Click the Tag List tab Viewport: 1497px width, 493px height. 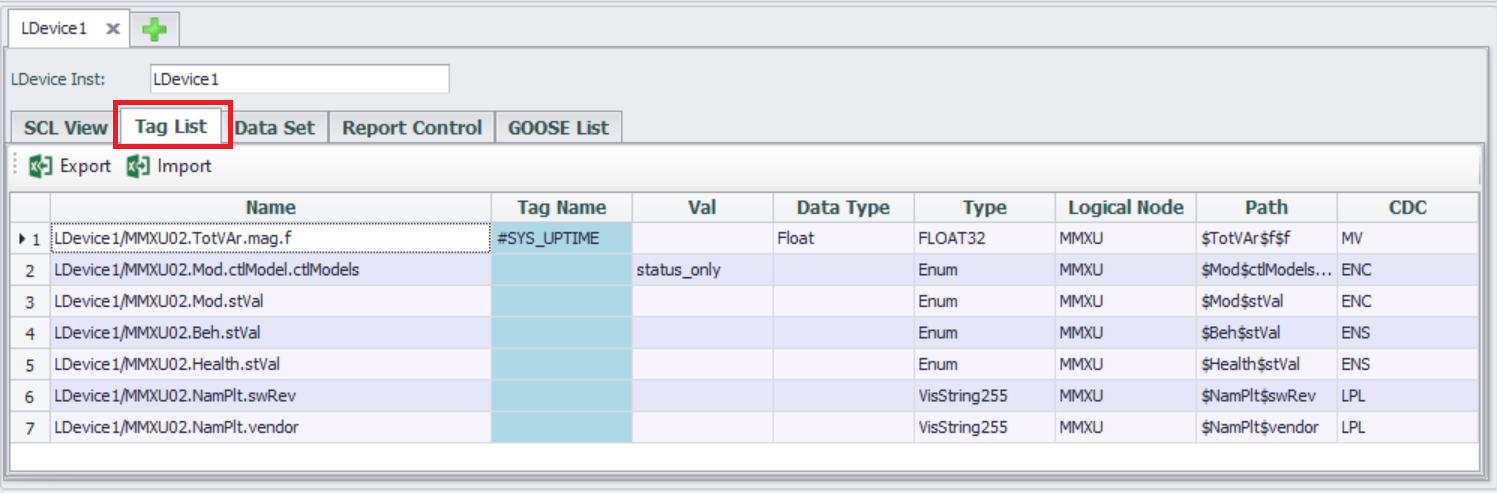171,126
